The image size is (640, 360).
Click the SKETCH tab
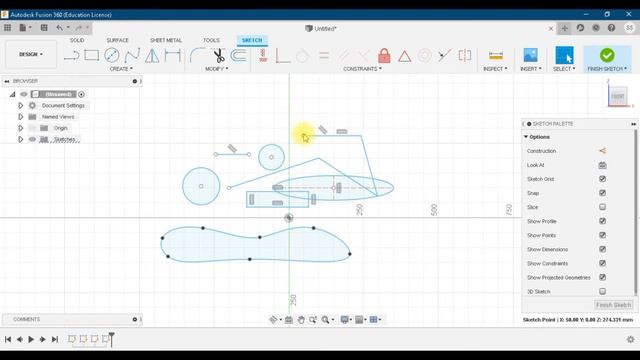click(x=252, y=40)
